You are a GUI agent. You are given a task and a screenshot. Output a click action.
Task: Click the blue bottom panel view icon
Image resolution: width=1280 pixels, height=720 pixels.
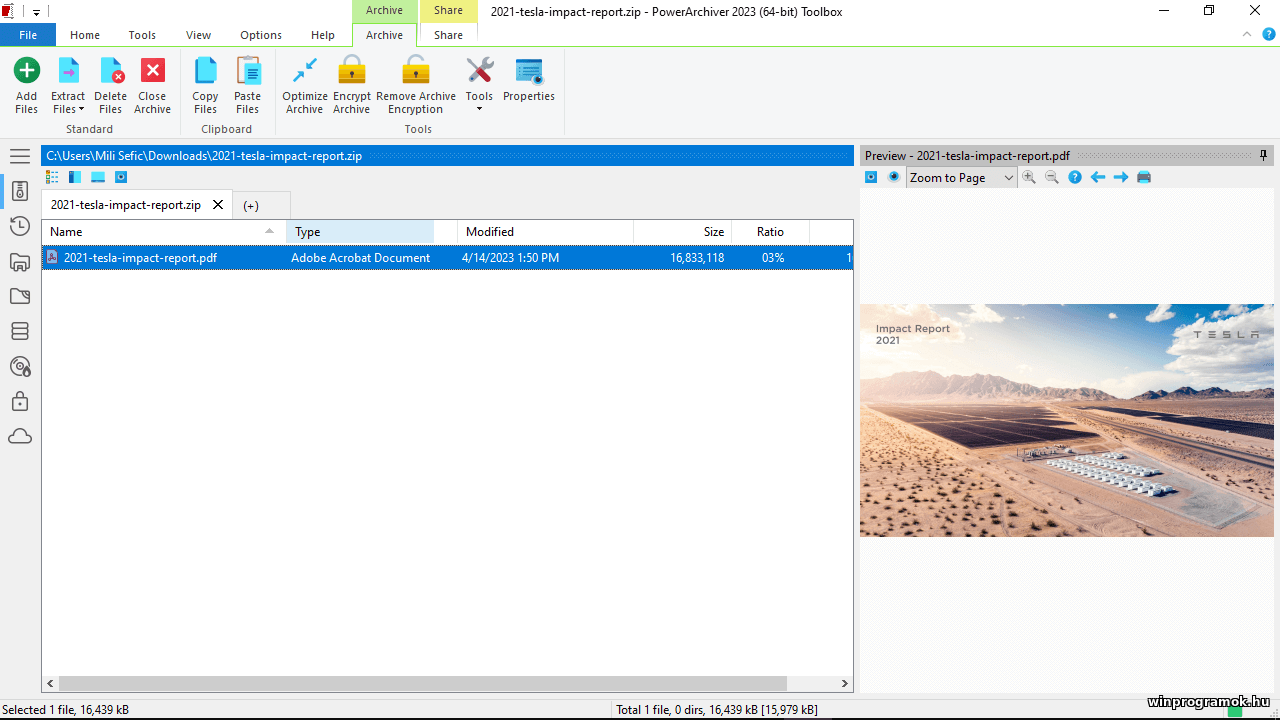pos(98,177)
